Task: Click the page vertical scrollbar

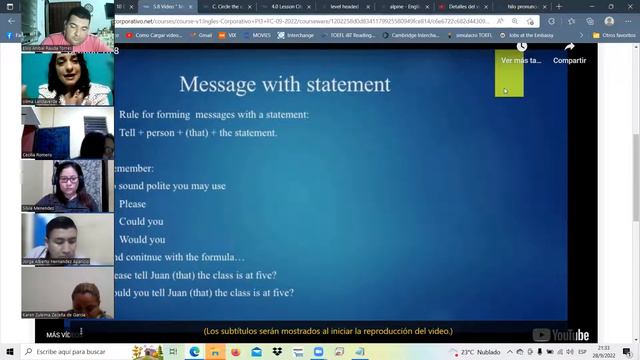Action: click(636, 178)
